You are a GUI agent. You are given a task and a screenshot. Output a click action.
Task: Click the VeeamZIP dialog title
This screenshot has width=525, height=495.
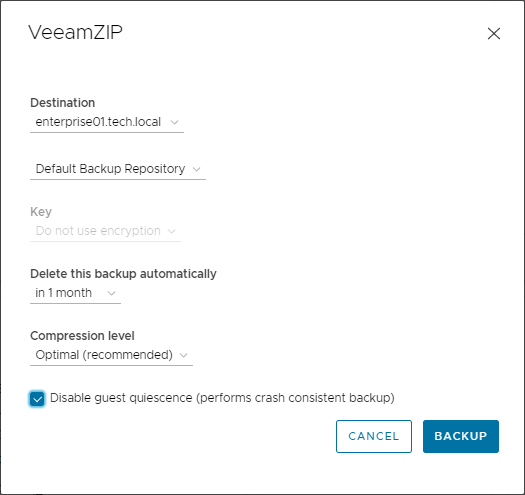tap(75, 32)
